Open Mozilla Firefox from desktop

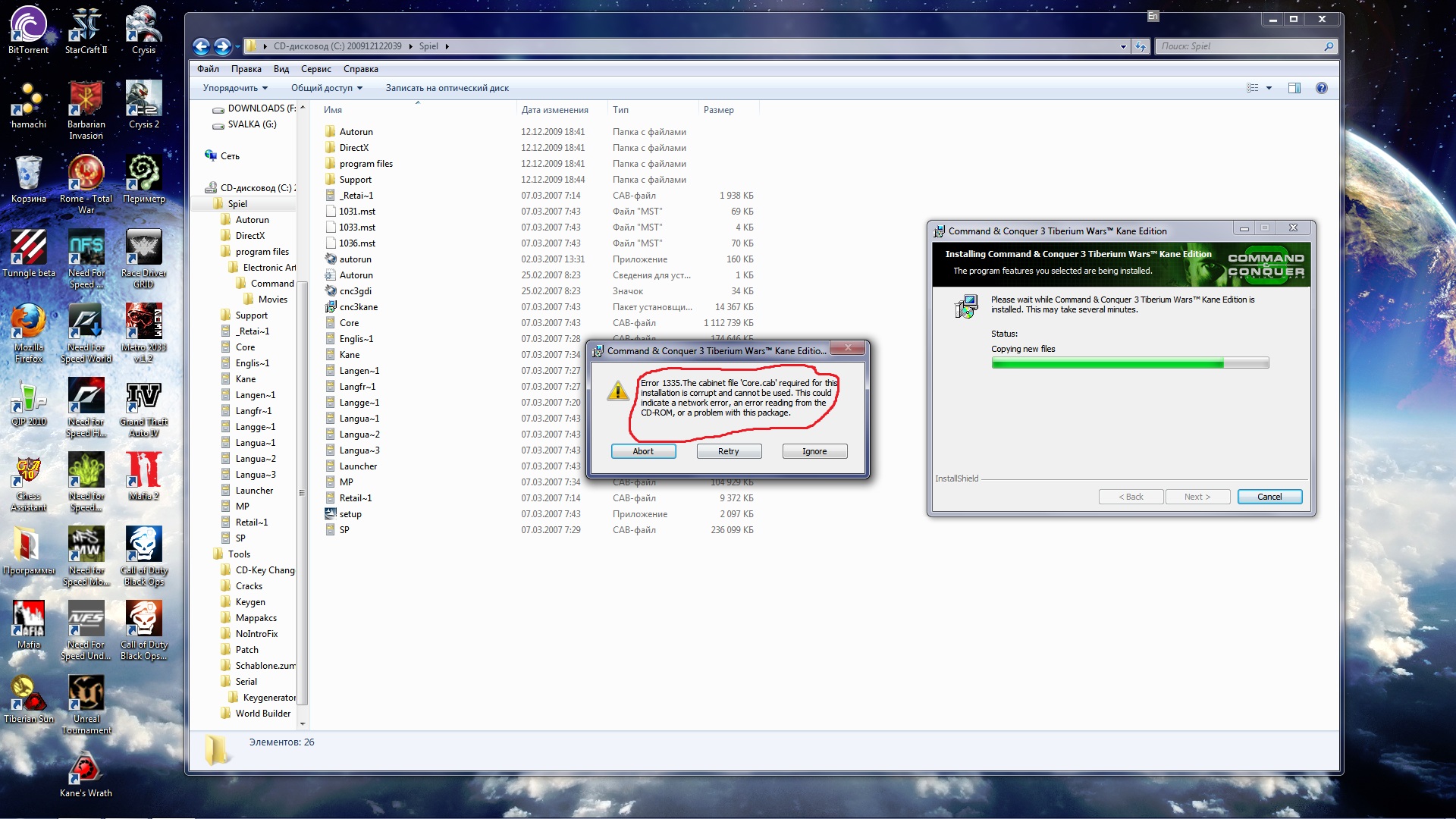pos(28,333)
